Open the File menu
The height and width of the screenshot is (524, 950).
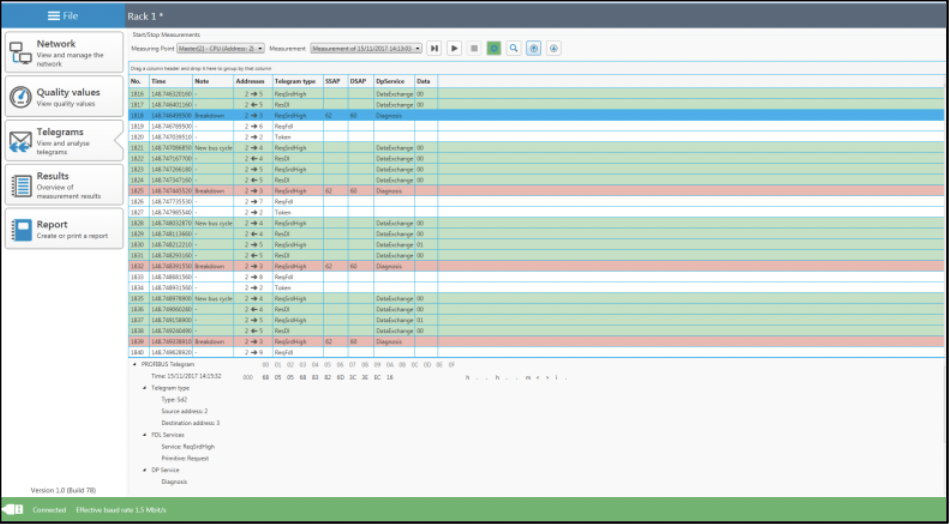(x=62, y=16)
